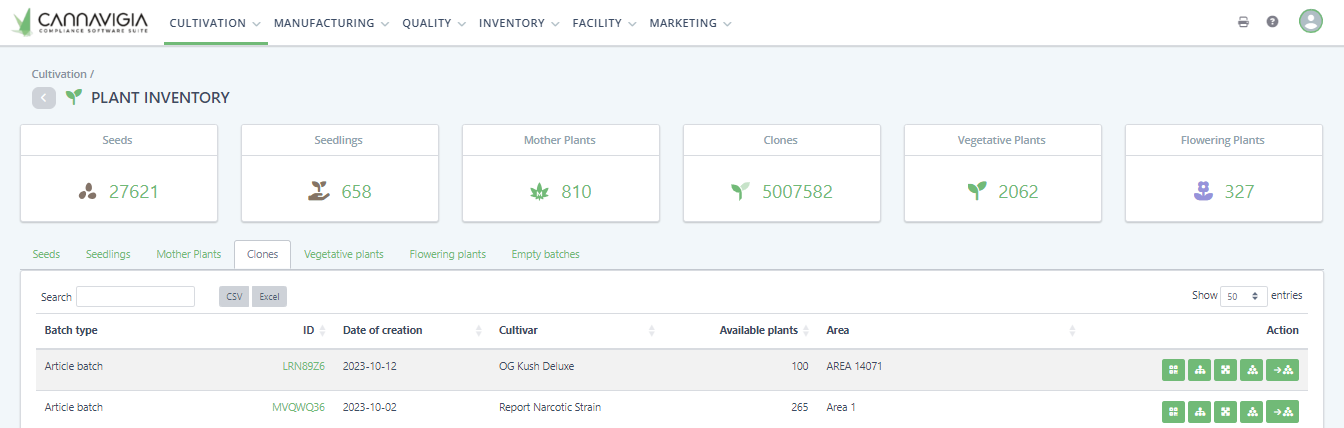Sort by the Available plants column header

(758, 330)
